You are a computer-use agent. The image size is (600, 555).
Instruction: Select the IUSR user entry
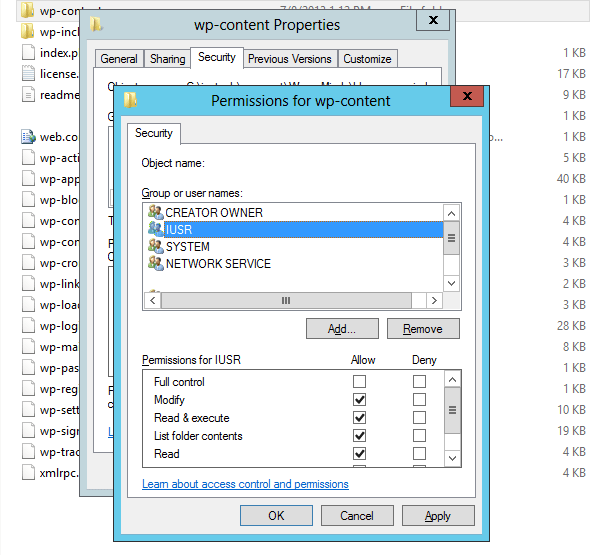click(303, 229)
